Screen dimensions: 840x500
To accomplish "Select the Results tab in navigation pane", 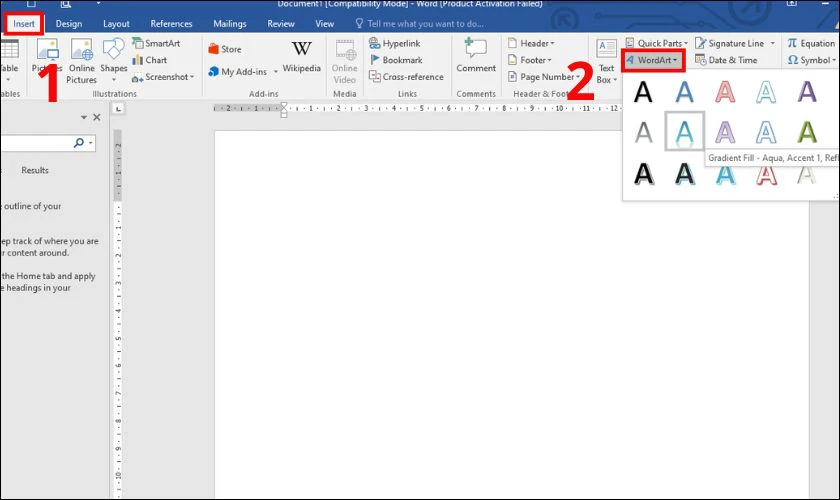I will click(35, 170).
